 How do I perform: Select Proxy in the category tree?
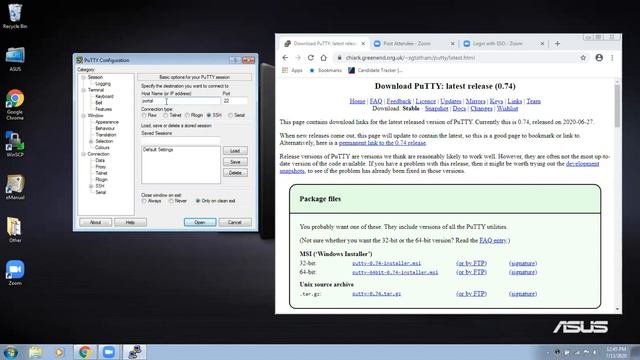pos(100,167)
